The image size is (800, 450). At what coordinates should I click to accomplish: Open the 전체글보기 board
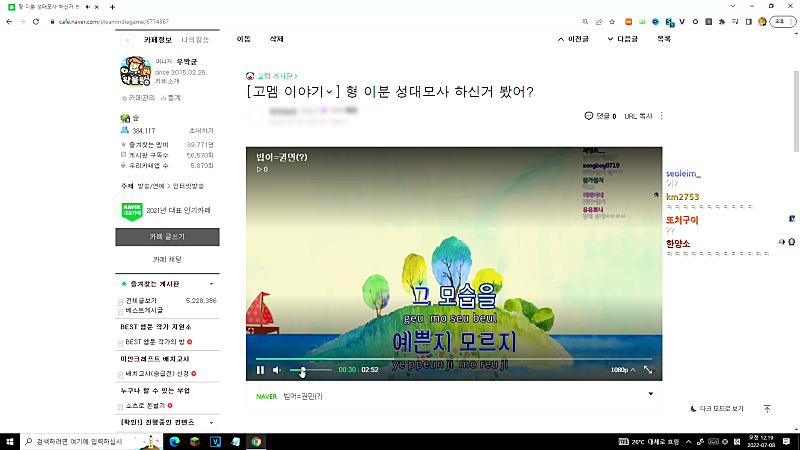coord(141,301)
